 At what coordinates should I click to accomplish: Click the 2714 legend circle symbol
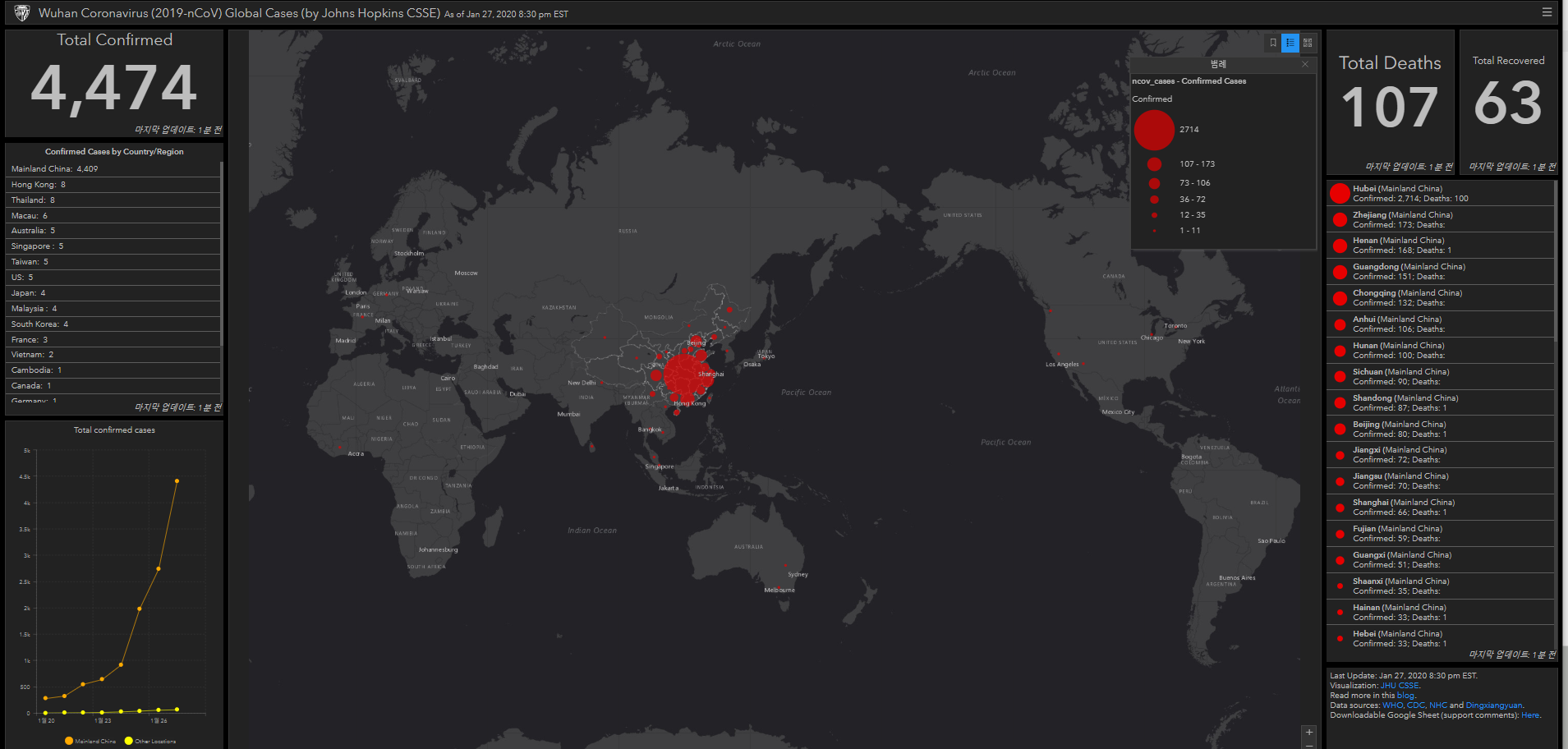tap(1154, 130)
